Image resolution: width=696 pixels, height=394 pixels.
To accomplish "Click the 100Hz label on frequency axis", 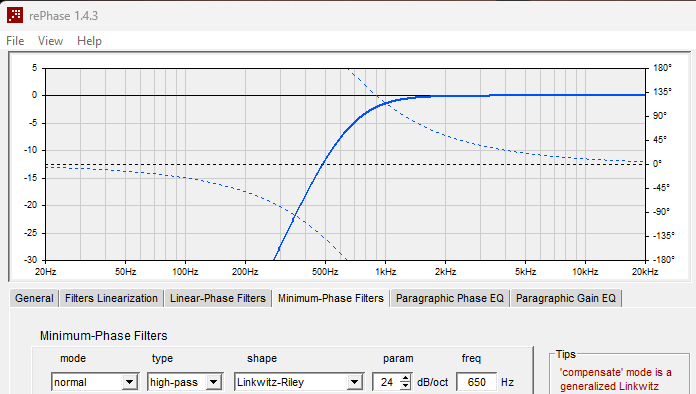I will pos(185,272).
